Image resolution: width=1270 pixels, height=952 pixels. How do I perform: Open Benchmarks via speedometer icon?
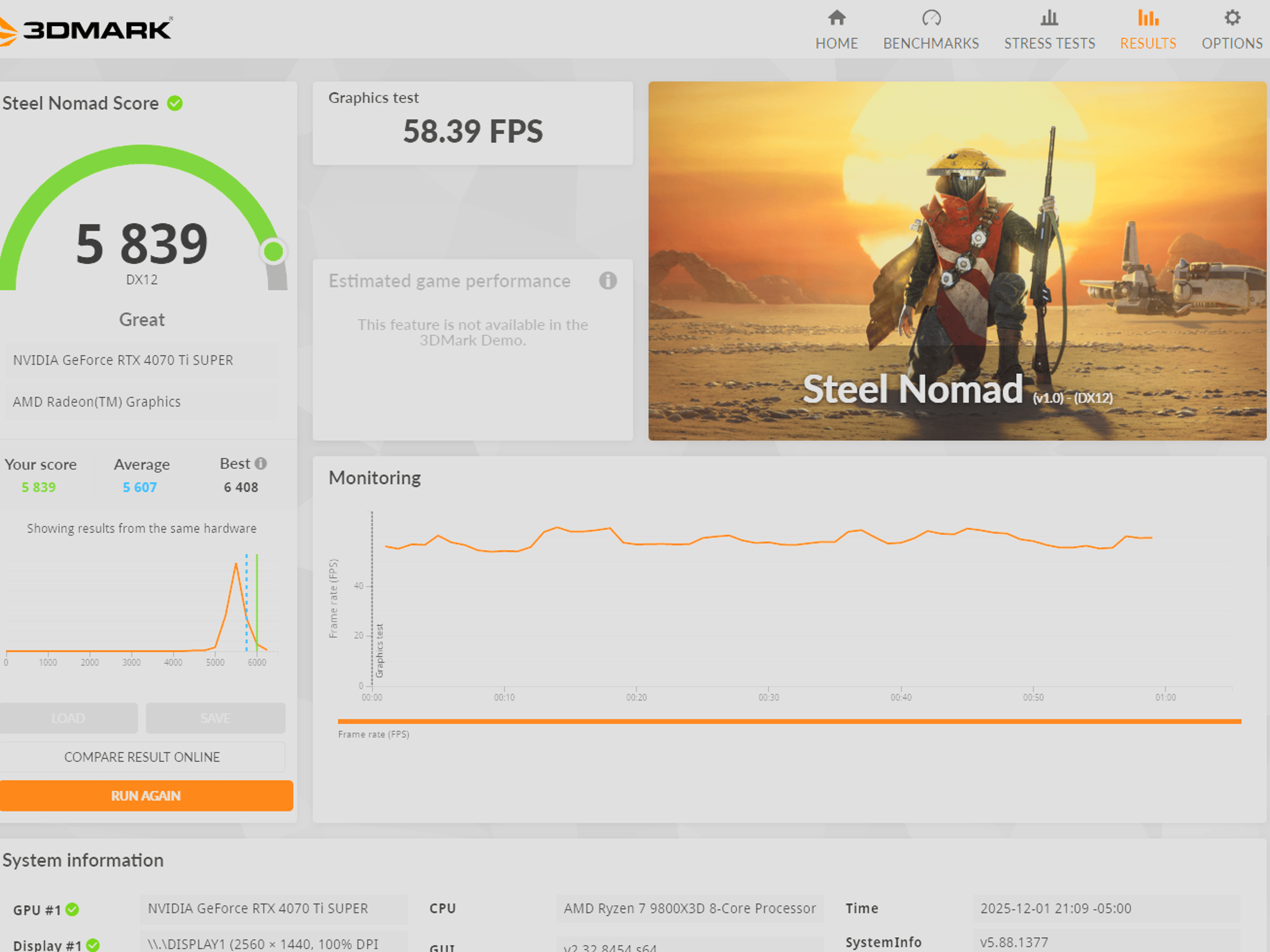coord(931,18)
